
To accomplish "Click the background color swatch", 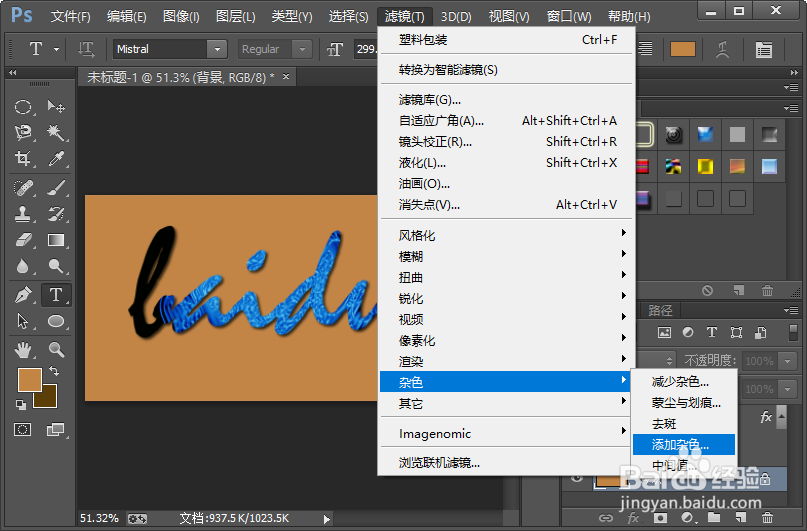I will pyautogui.click(x=48, y=399).
